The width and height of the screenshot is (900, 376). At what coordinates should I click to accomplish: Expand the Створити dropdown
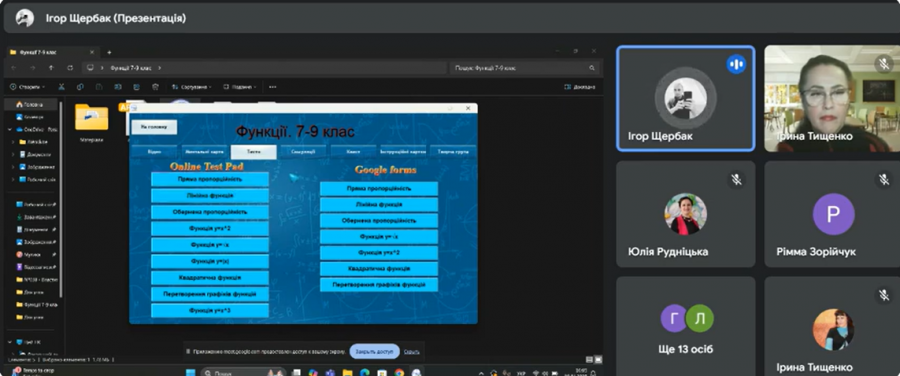pyautogui.click(x=28, y=87)
